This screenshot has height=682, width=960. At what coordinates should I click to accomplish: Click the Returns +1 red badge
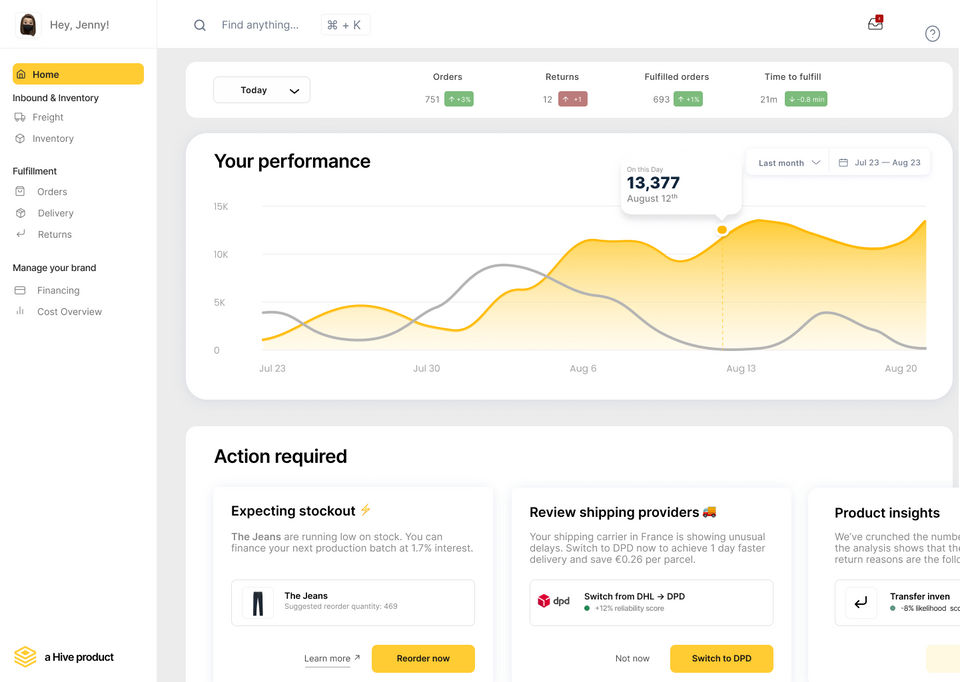[x=572, y=99]
